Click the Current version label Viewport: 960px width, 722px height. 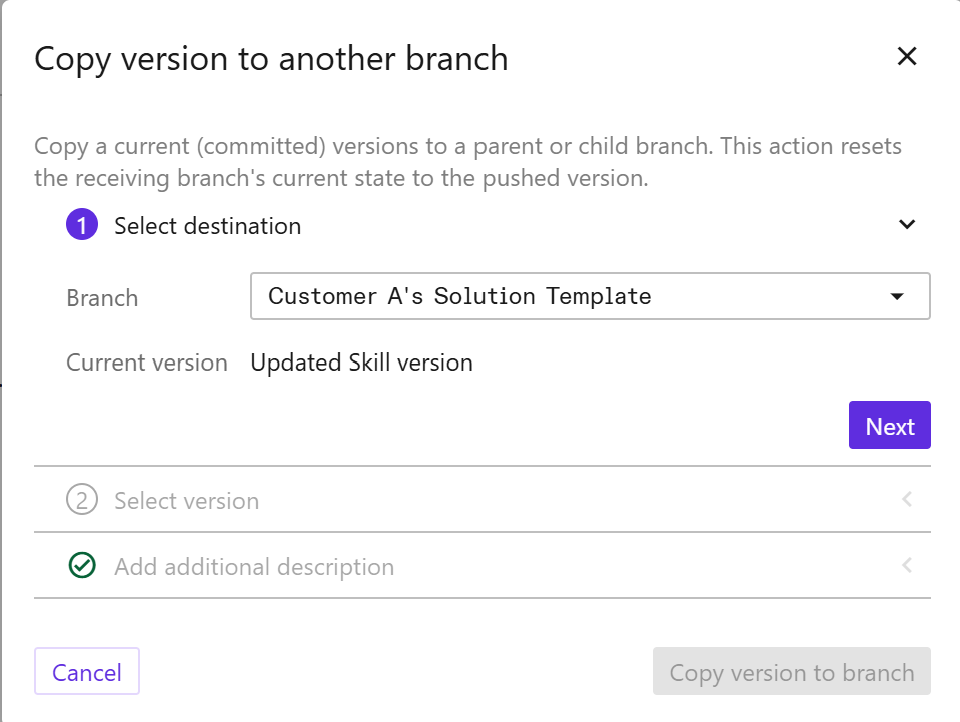coord(147,362)
